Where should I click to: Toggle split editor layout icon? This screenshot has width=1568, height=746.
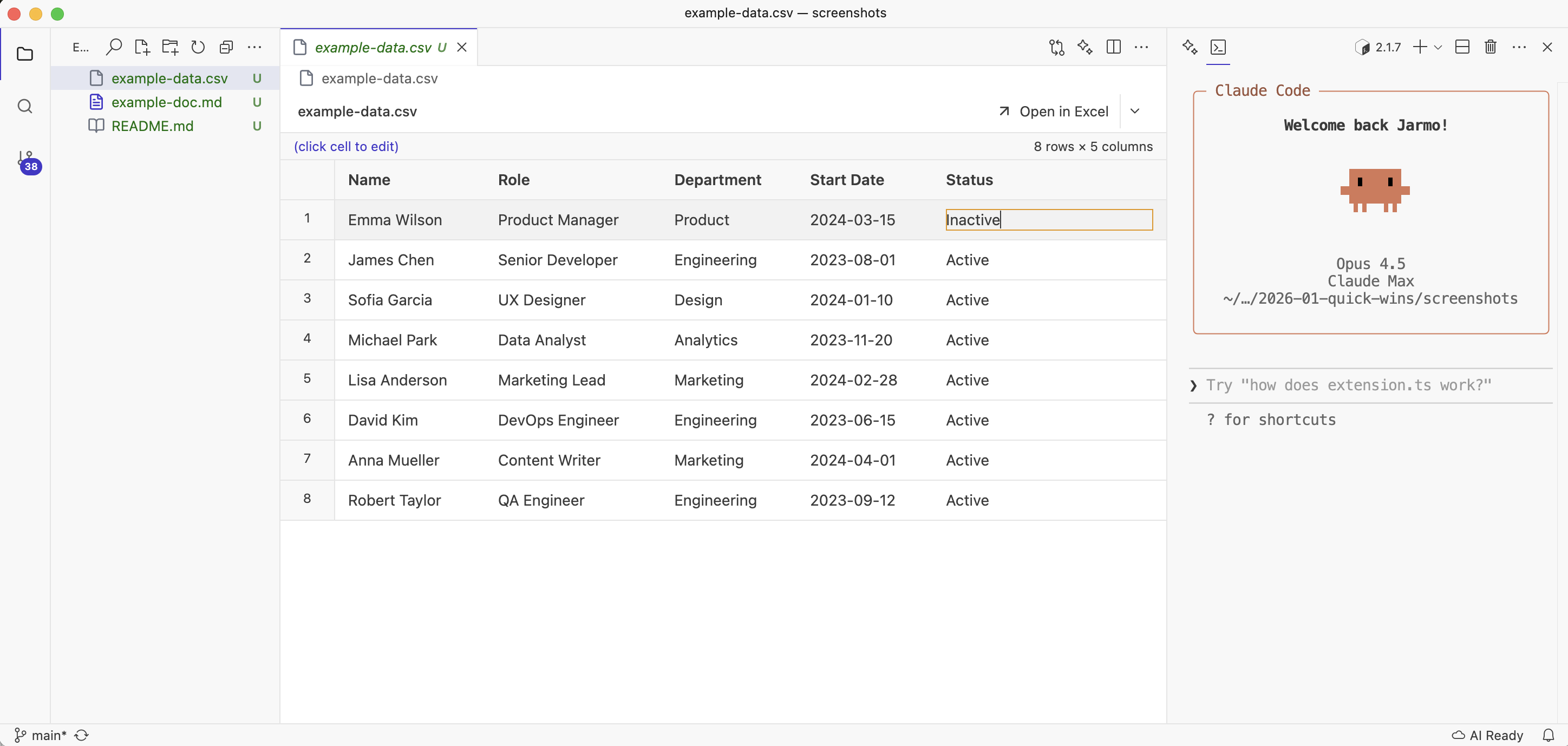tap(1113, 47)
